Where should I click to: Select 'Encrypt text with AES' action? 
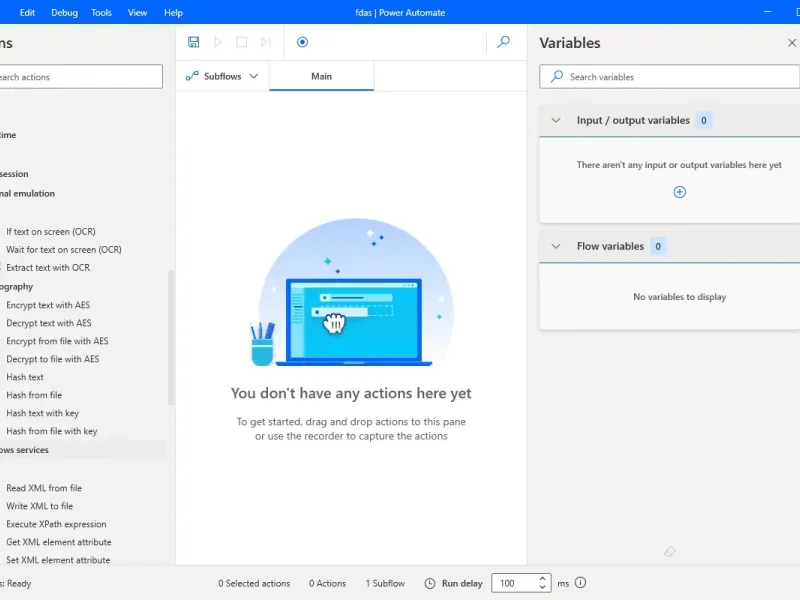click(48, 305)
